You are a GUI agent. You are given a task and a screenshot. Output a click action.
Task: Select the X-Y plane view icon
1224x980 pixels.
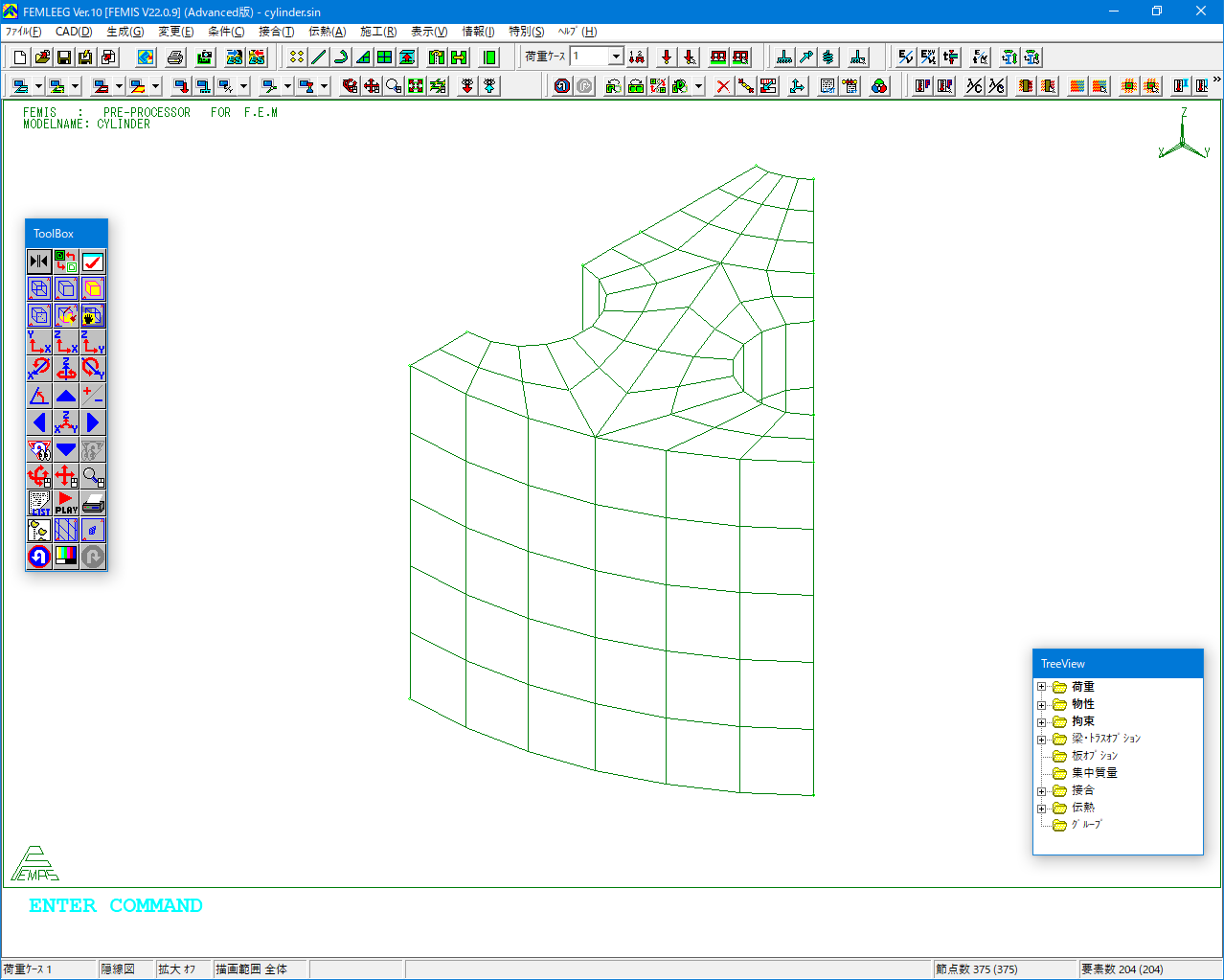point(39,342)
